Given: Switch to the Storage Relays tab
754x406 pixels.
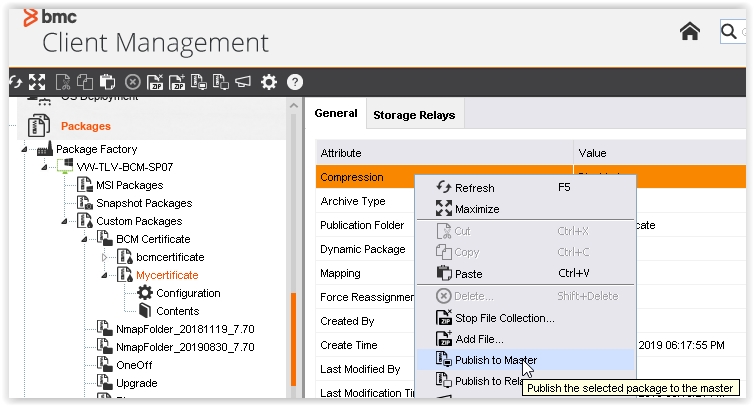Looking at the screenshot, I should coord(414,115).
